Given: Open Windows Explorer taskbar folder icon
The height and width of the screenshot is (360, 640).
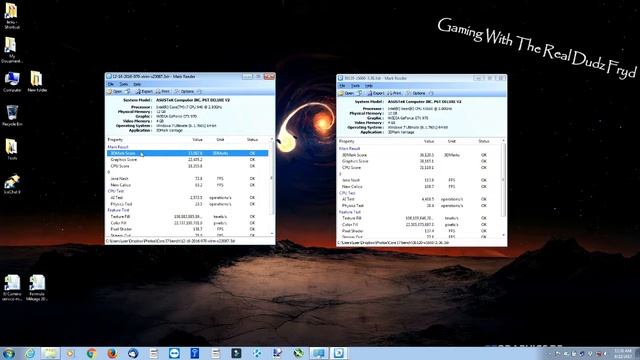Looking at the screenshot, I should 50,353.
